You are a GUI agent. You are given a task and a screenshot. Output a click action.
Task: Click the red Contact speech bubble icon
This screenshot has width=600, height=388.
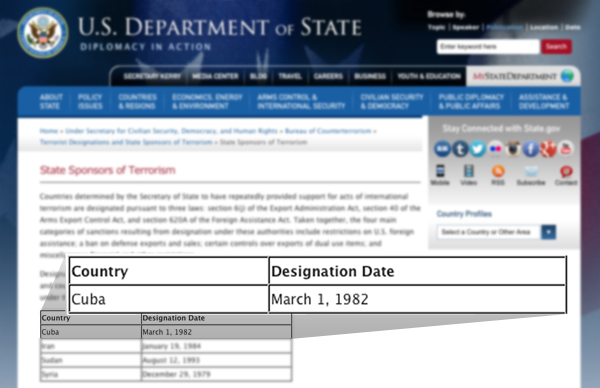click(566, 171)
